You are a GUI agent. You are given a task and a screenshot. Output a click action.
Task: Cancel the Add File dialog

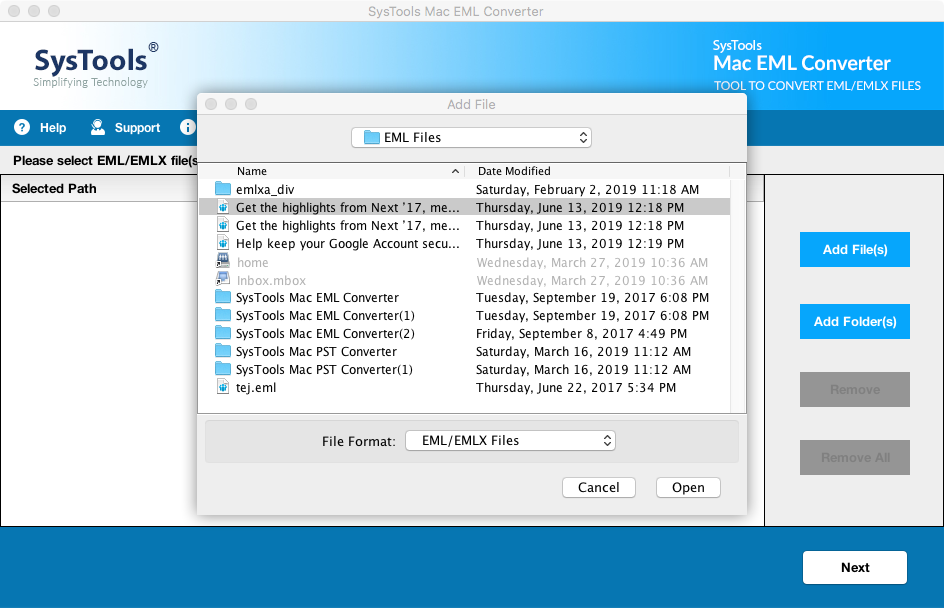click(599, 488)
